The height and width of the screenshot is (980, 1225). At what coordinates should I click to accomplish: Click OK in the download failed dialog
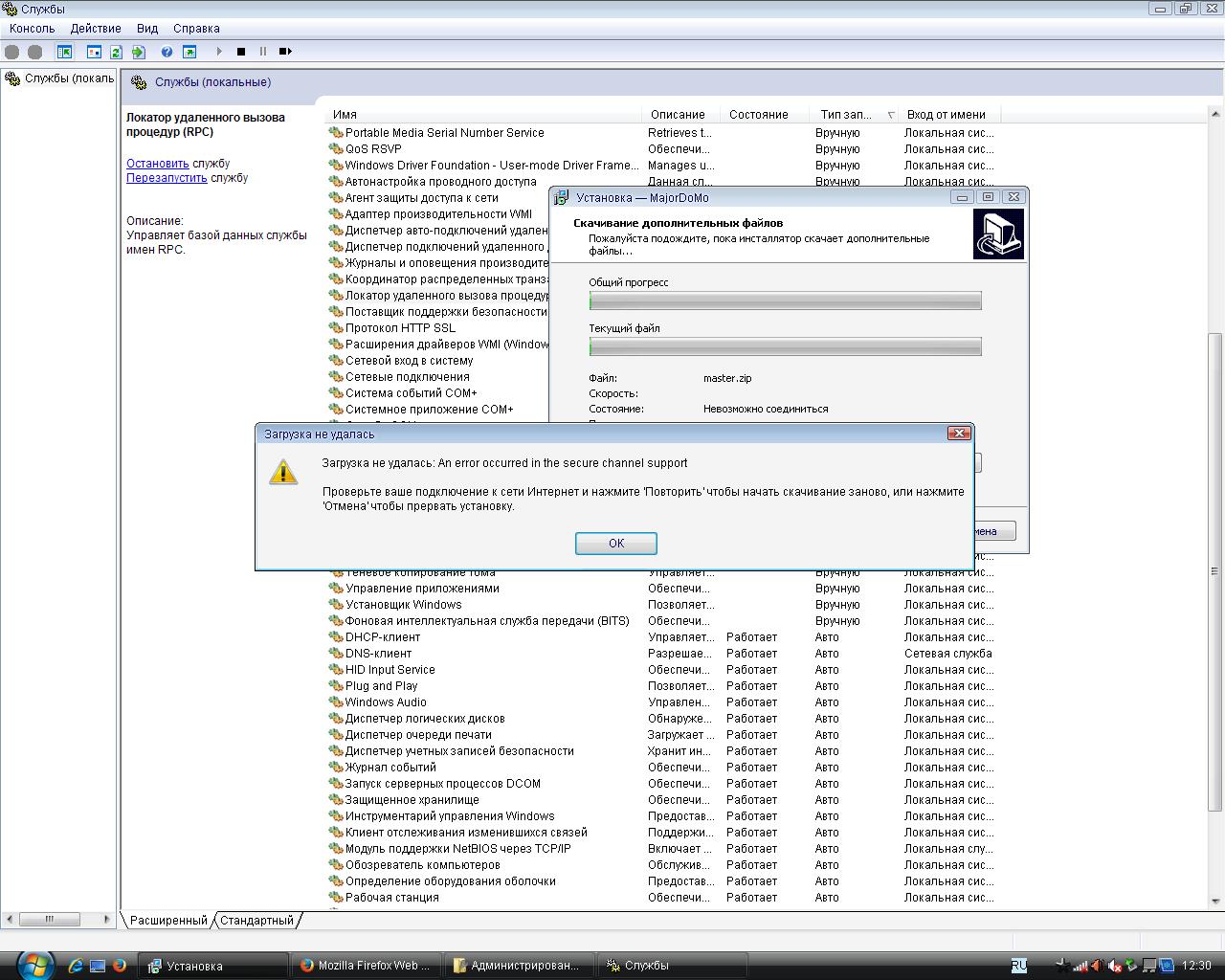(x=615, y=544)
